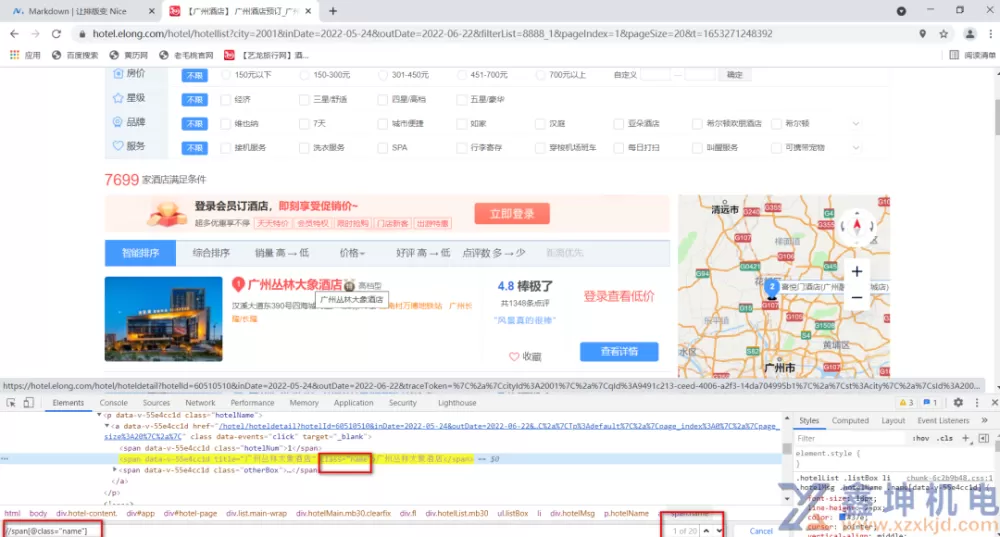This screenshot has width=1000, height=537.
Task: Click the map marker numbered 2
Action: point(772,287)
